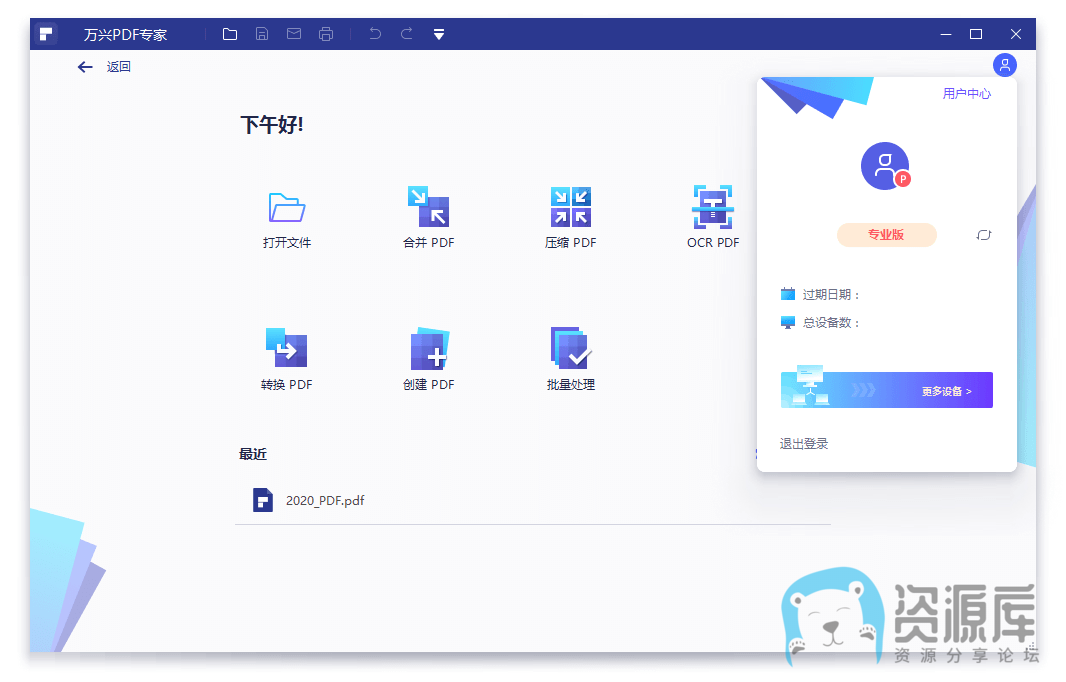The height and width of the screenshot is (682, 1066).
Task: Click the print icon in title bar
Action: (326, 34)
